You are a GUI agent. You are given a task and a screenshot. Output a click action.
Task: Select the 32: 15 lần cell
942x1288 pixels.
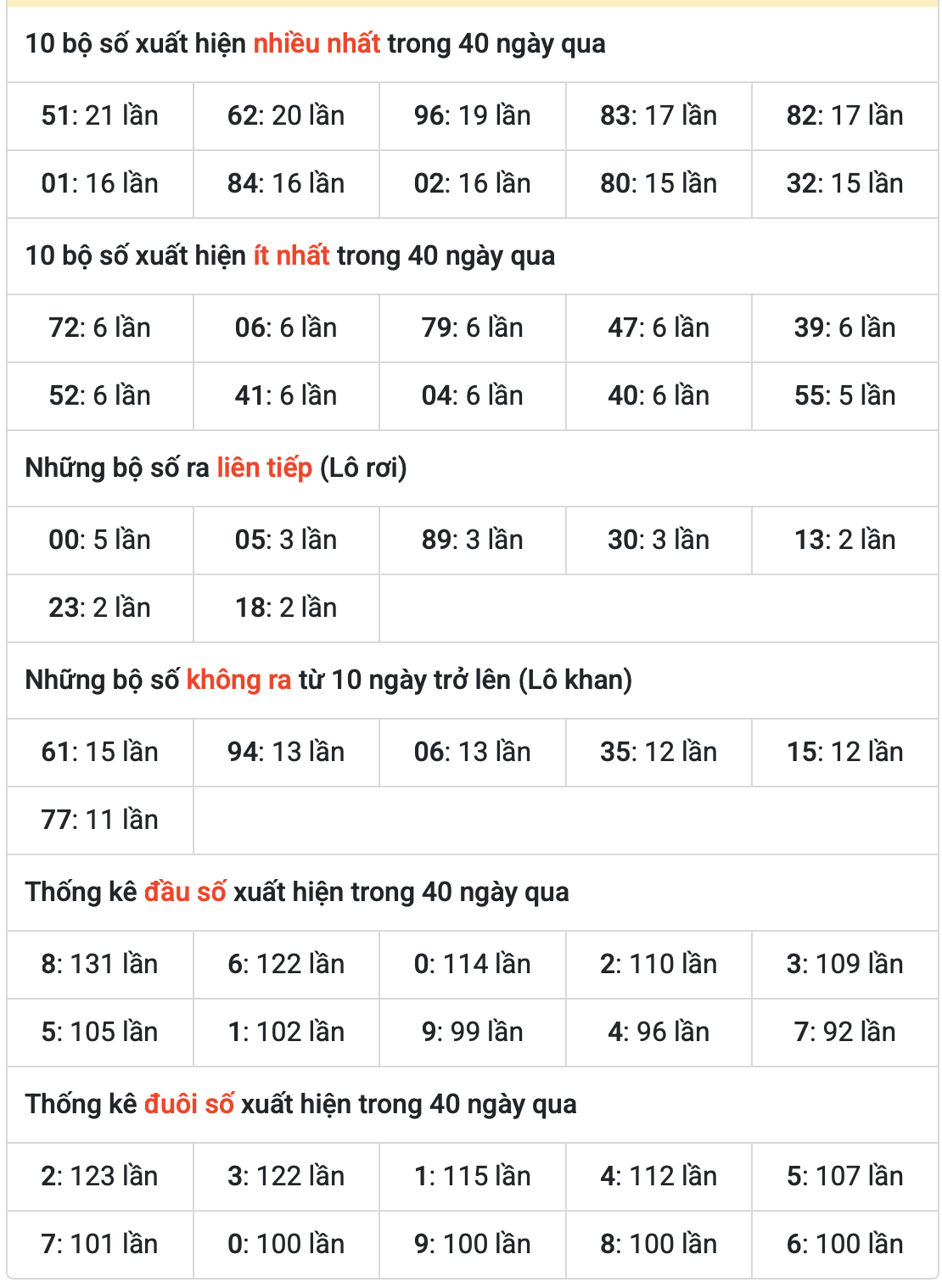(844, 184)
